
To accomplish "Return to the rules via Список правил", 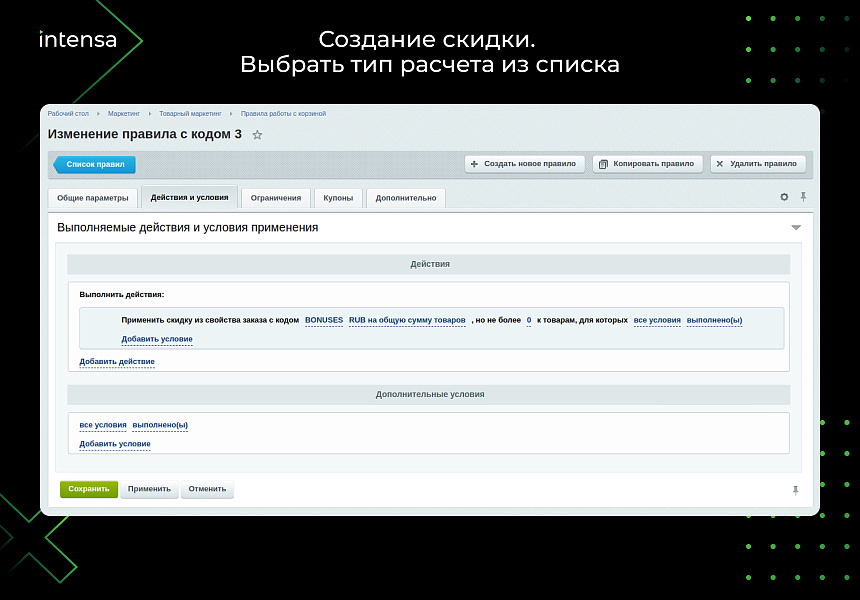I will coord(94,163).
